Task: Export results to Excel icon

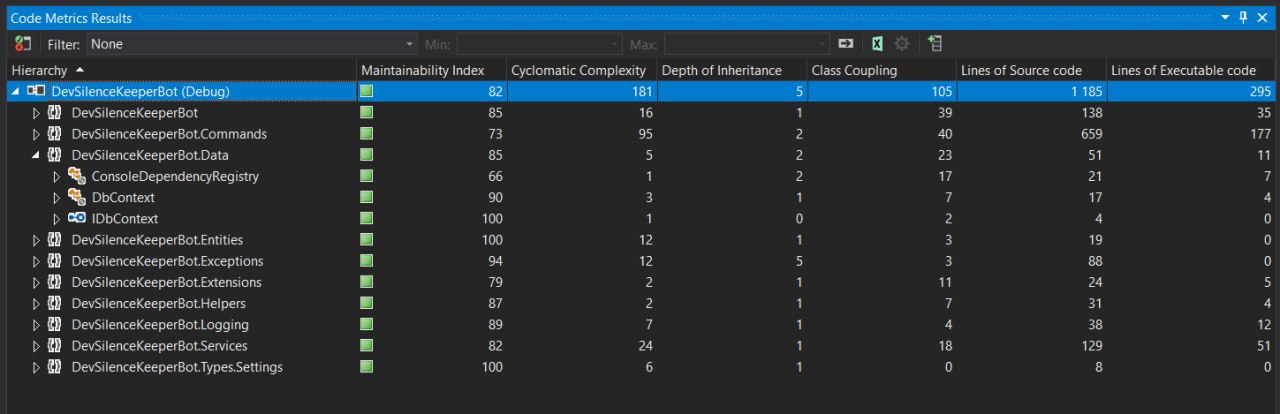Action: pos(876,44)
